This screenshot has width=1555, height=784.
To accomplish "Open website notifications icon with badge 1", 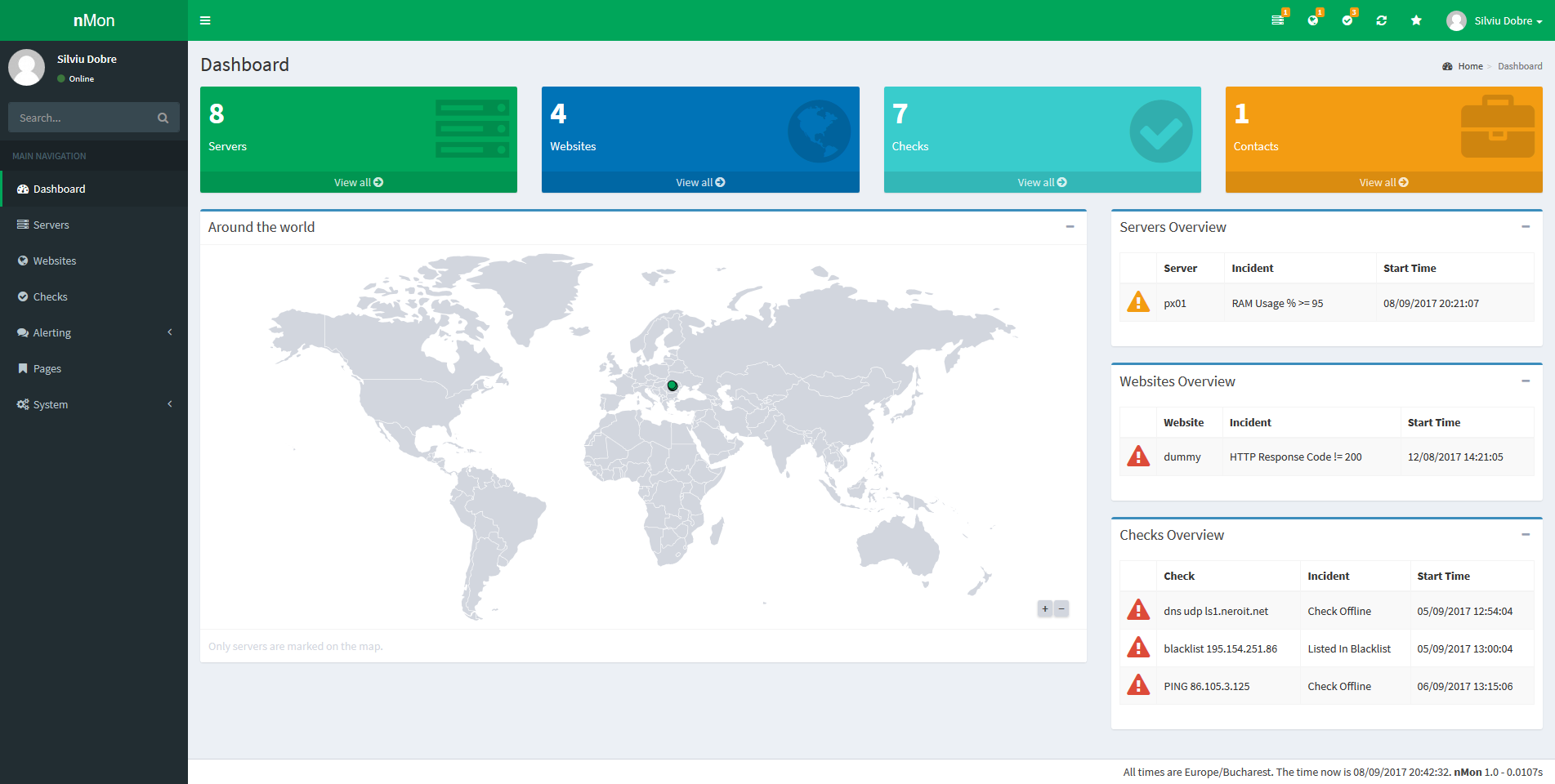I will [1312, 20].
